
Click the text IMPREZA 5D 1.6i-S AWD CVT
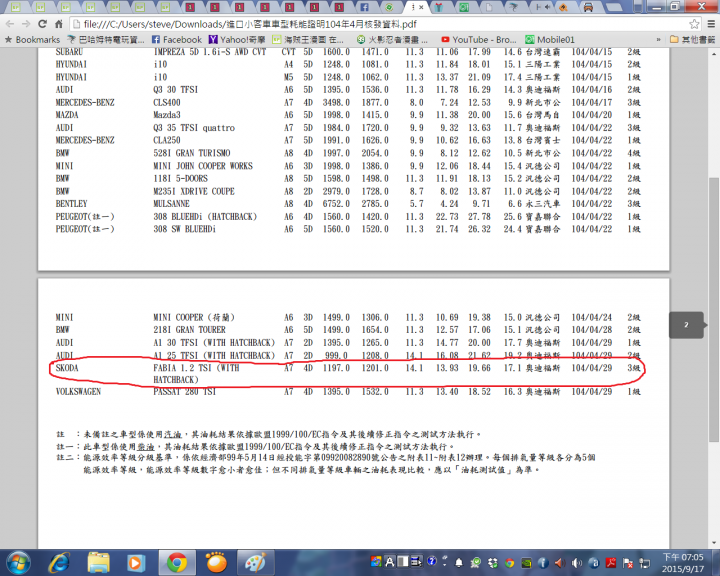(x=209, y=52)
